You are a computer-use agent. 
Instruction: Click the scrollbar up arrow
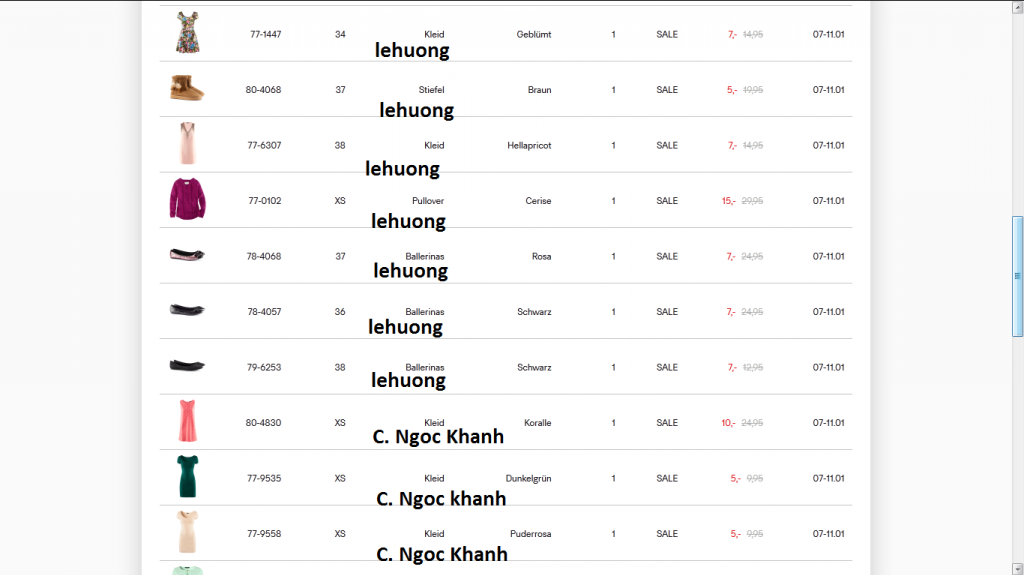pyautogui.click(x=1017, y=6)
